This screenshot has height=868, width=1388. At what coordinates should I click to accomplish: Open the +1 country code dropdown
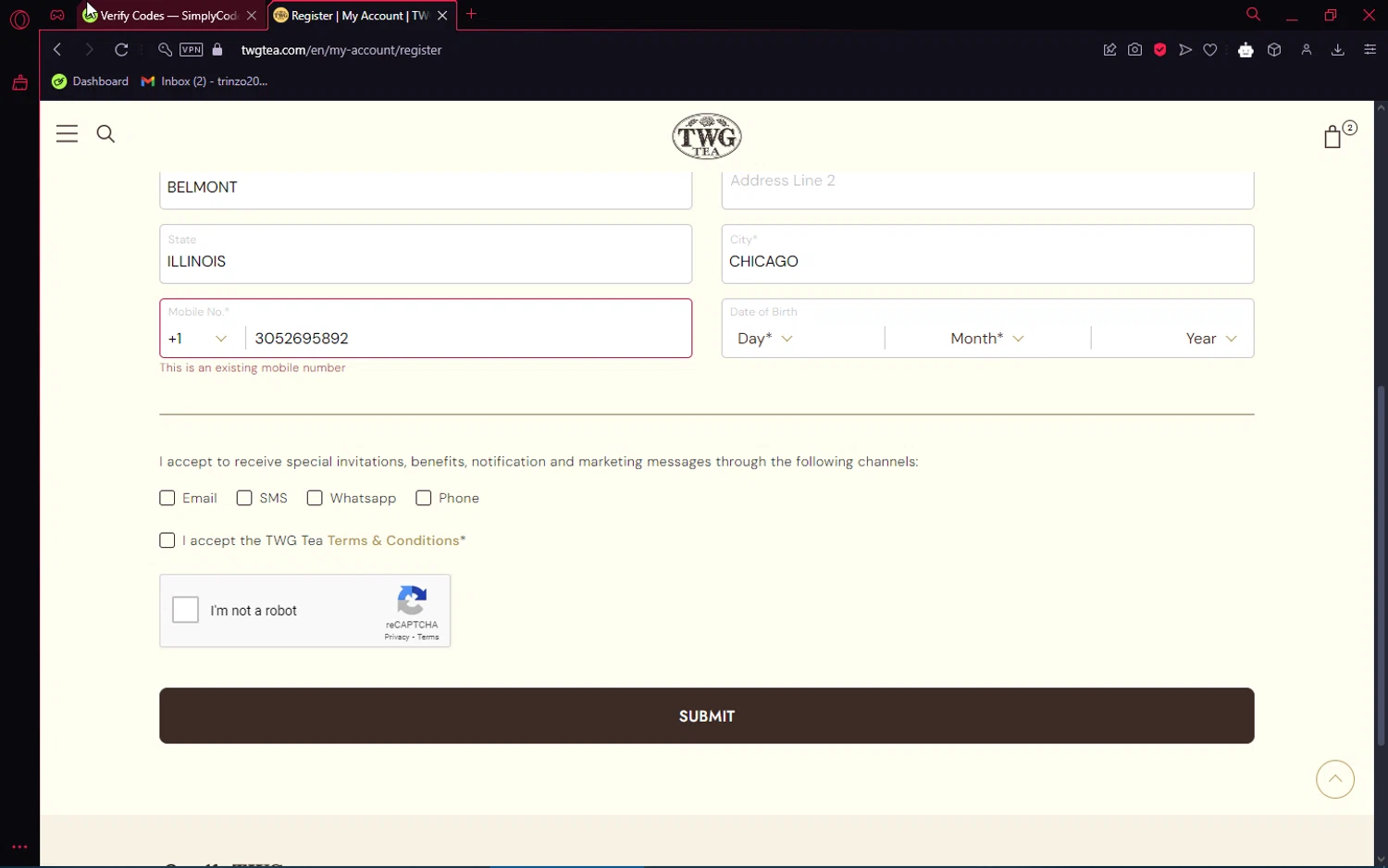pos(197,339)
